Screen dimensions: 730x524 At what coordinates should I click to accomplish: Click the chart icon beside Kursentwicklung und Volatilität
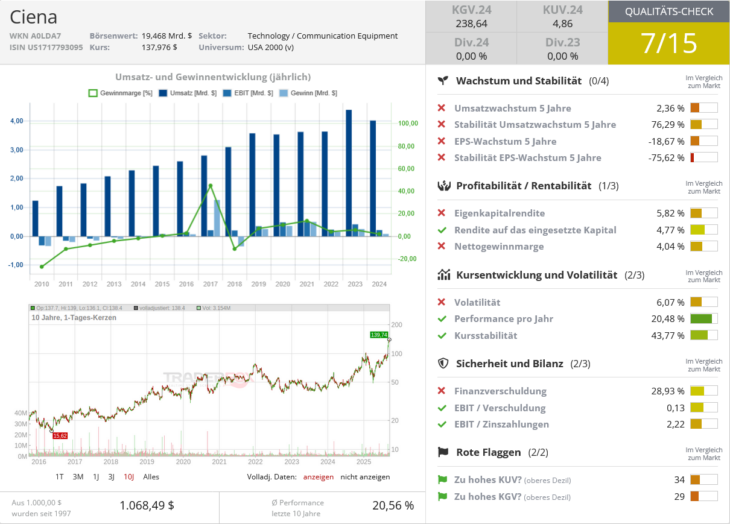(444, 275)
